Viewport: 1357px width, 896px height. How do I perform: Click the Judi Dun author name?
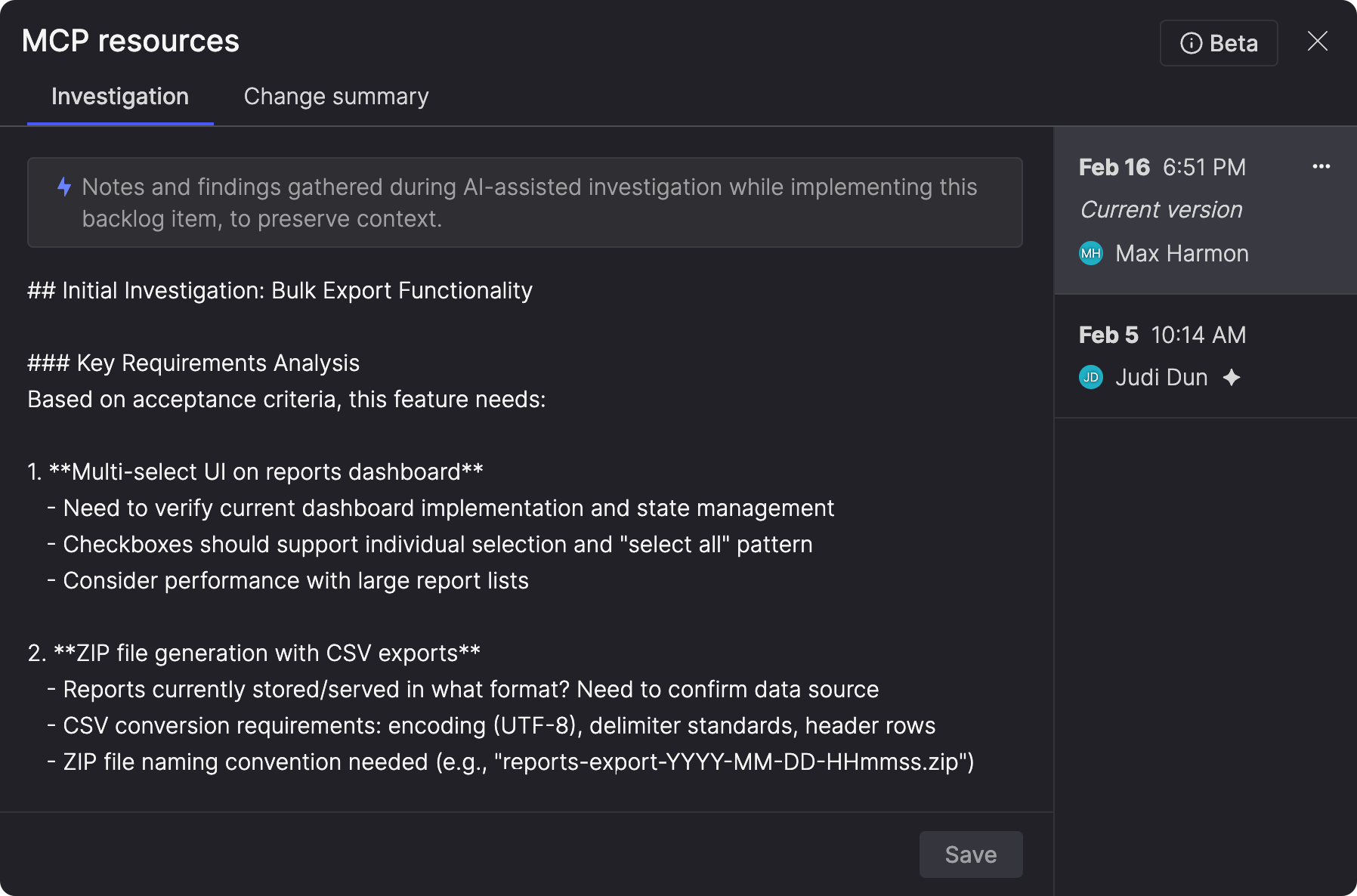[x=1161, y=378]
